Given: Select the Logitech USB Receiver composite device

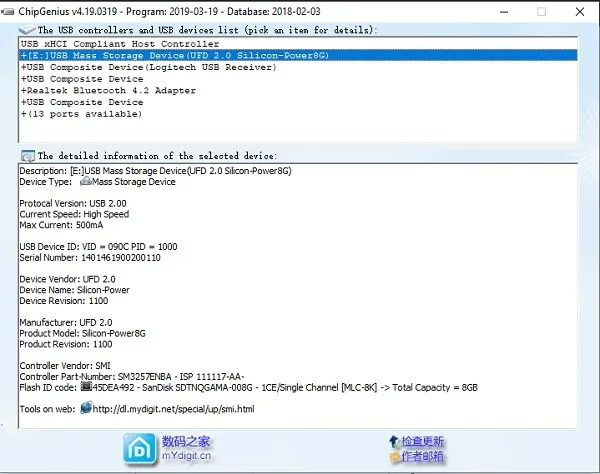Looking at the screenshot, I should [298, 67].
